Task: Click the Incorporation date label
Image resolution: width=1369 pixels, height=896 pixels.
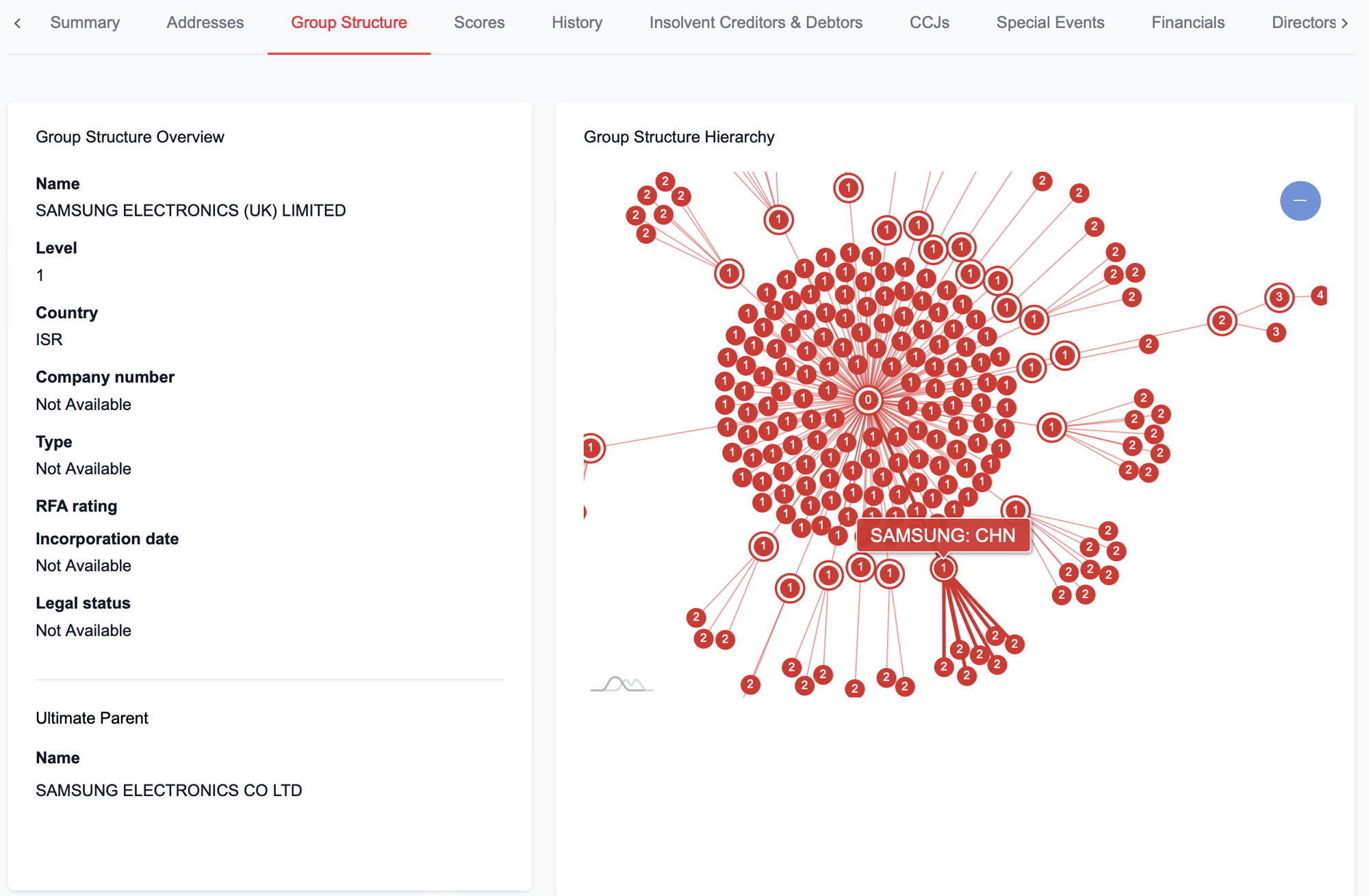Action: [107, 539]
